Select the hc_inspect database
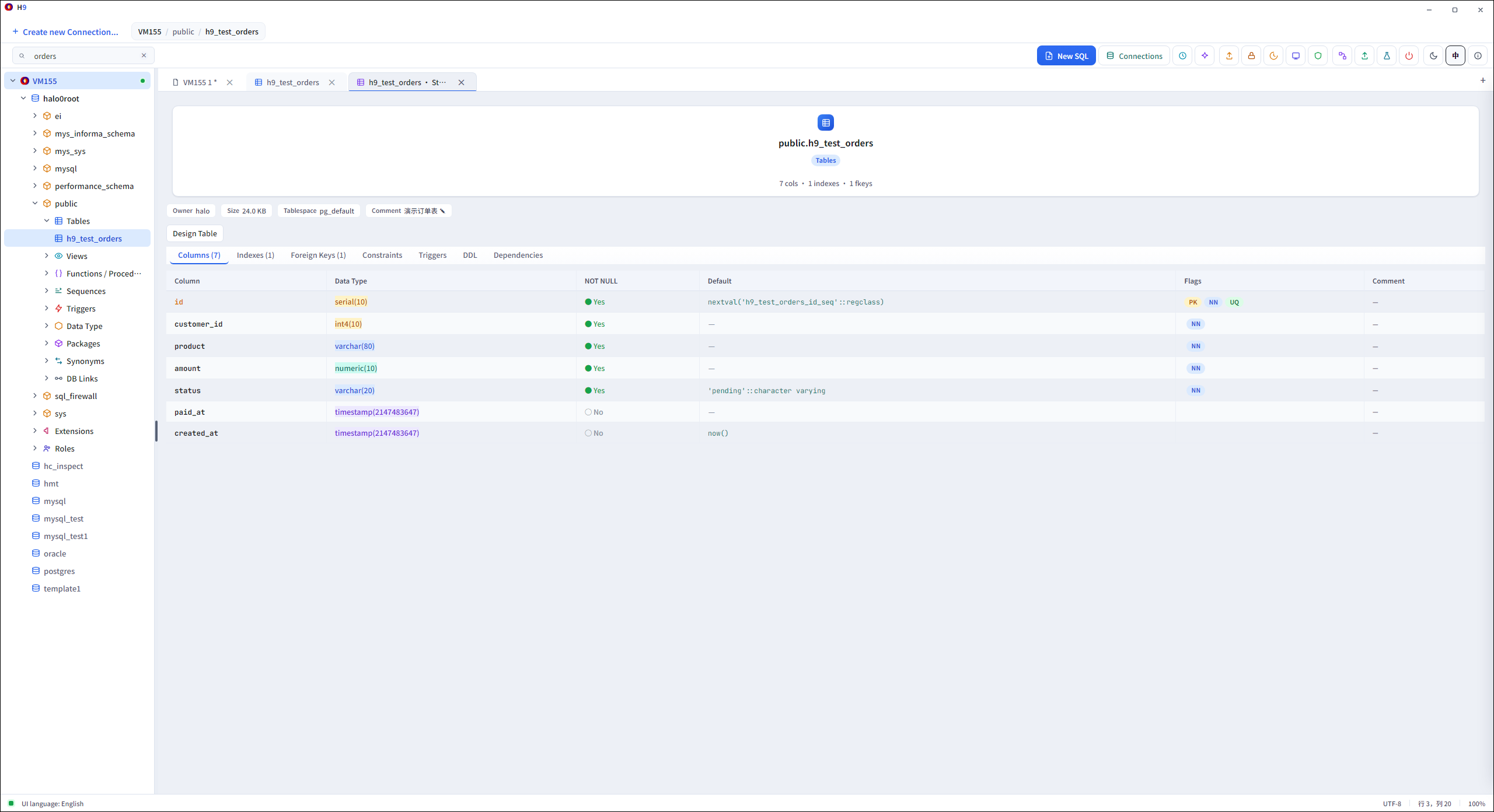 (x=63, y=466)
